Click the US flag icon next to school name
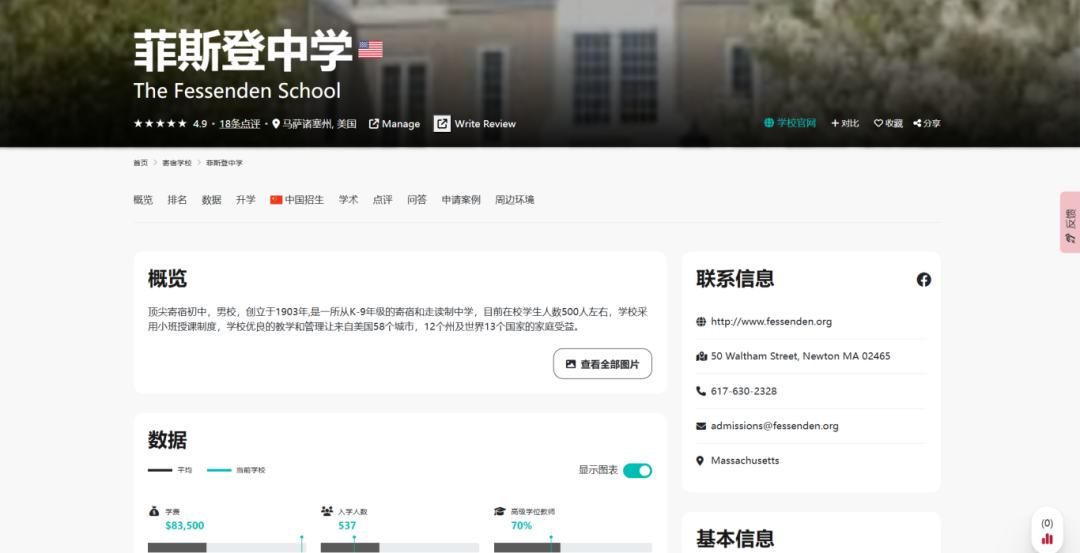This screenshot has width=1080, height=553. tap(371, 50)
